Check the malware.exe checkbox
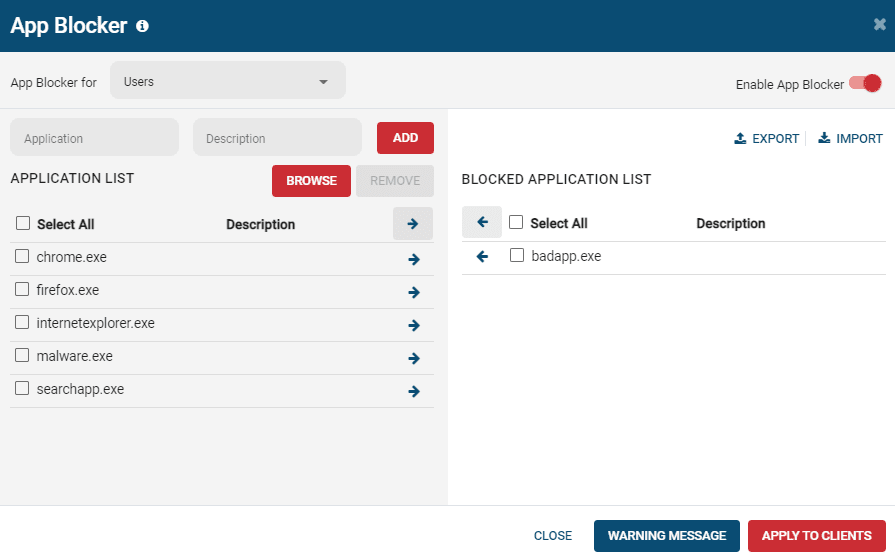Image resolution: width=895 pixels, height=560 pixels. (22, 356)
